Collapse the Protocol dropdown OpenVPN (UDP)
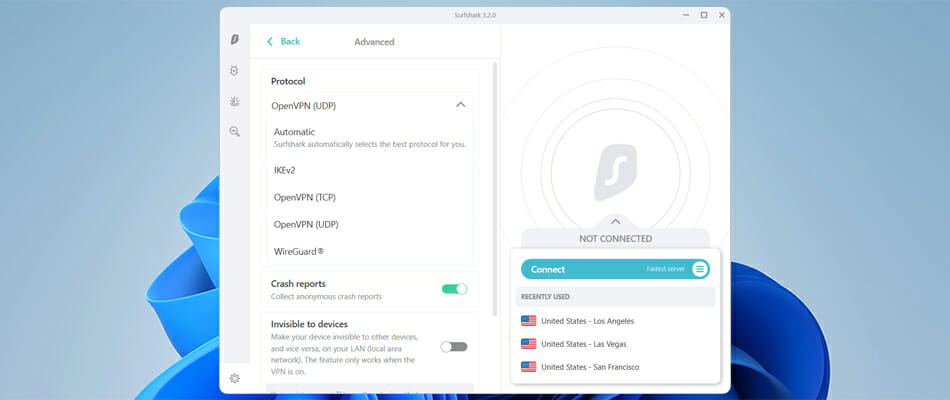 click(370, 105)
